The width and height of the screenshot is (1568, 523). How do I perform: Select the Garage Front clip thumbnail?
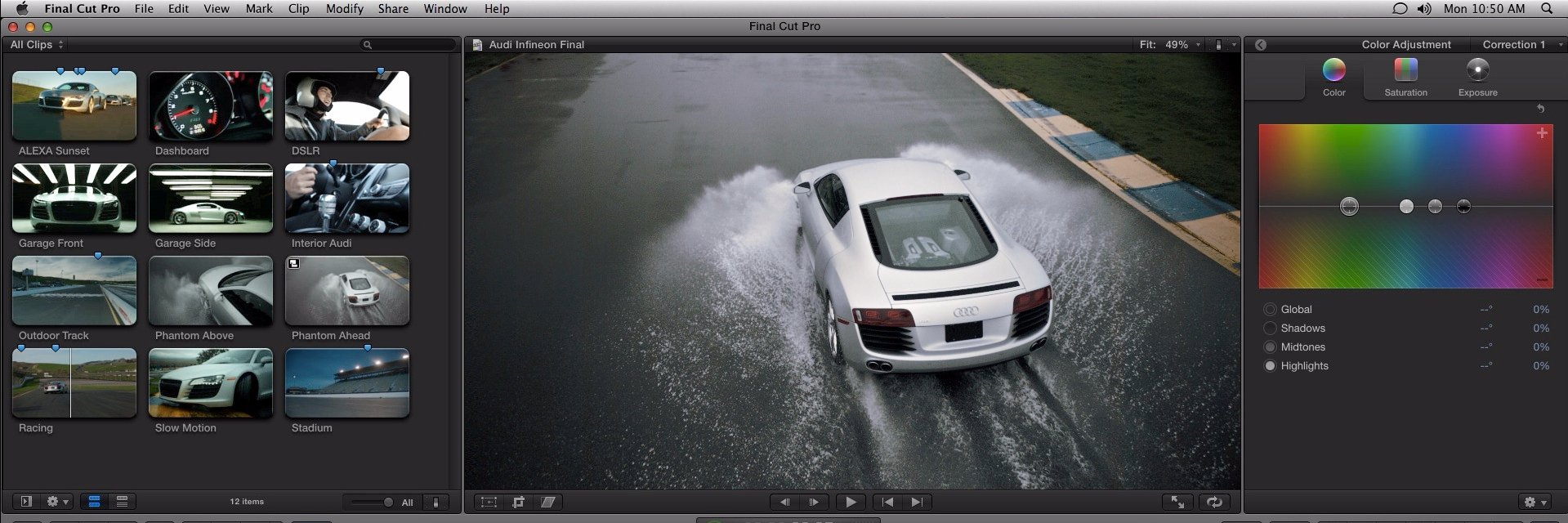tap(74, 198)
